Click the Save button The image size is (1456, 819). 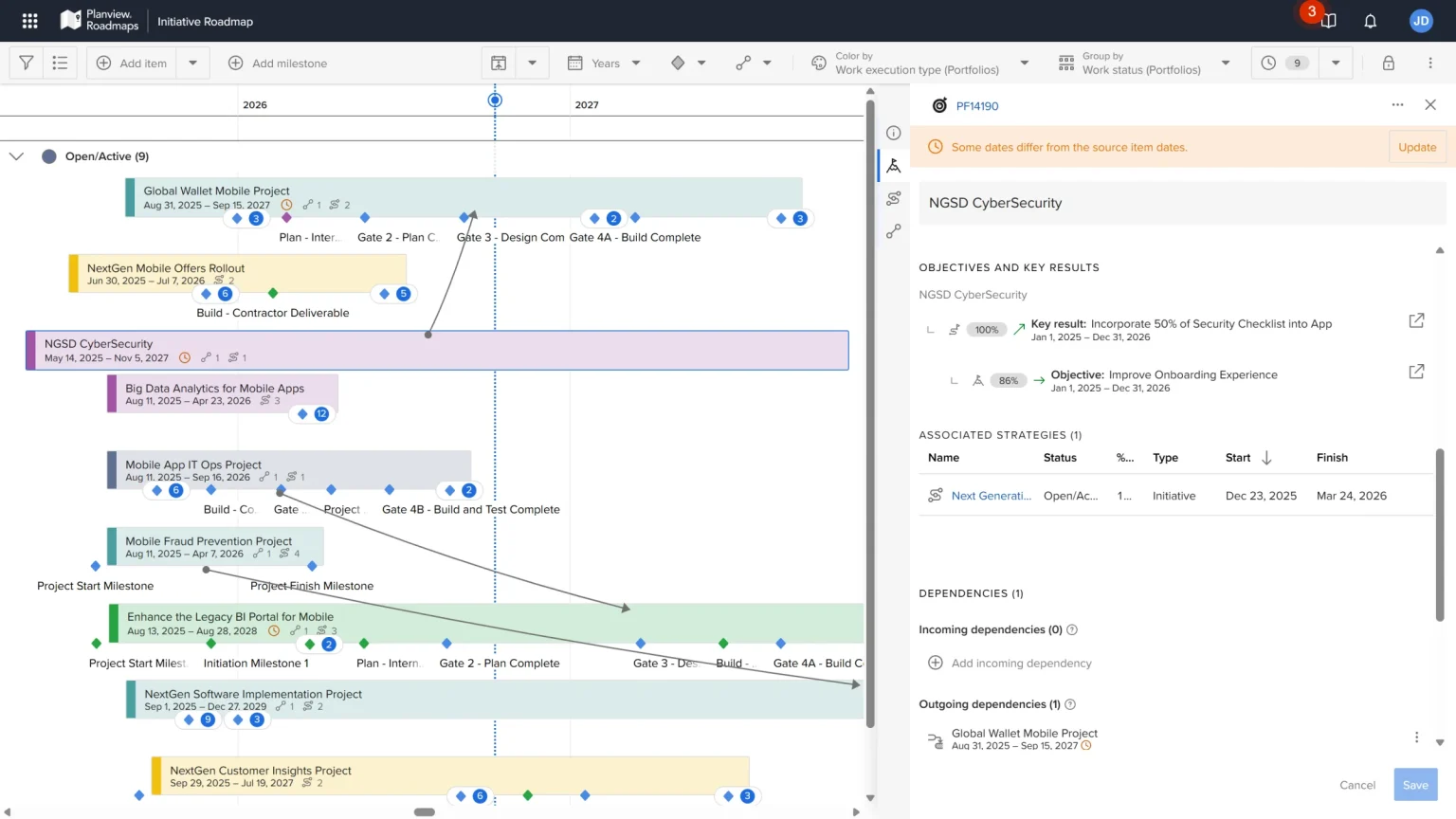[1415, 785]
